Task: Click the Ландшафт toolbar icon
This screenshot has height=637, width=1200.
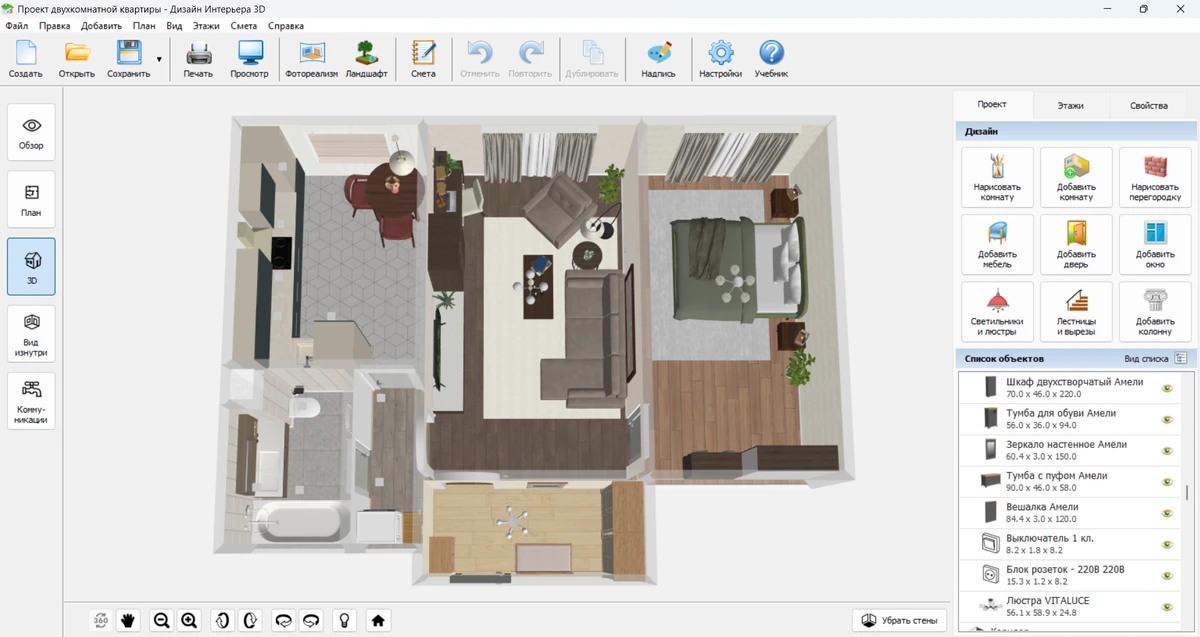Action: point(367,59)
